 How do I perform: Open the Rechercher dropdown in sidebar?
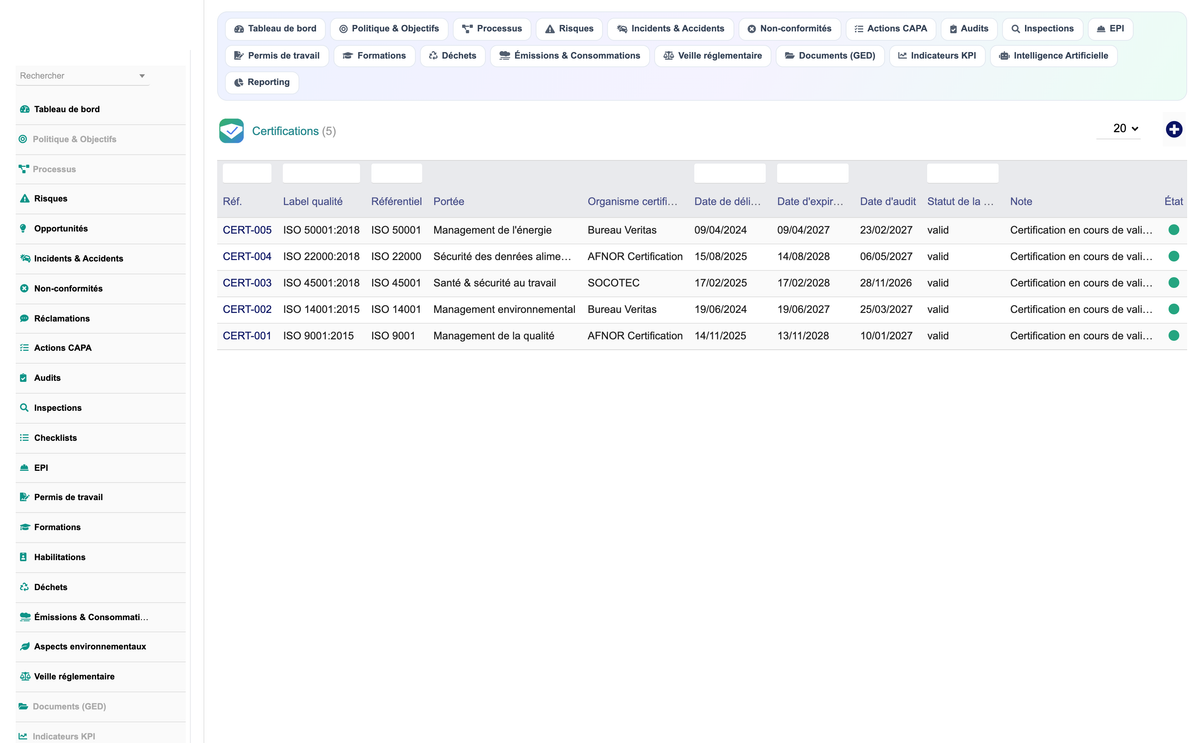tap(83, 76)
